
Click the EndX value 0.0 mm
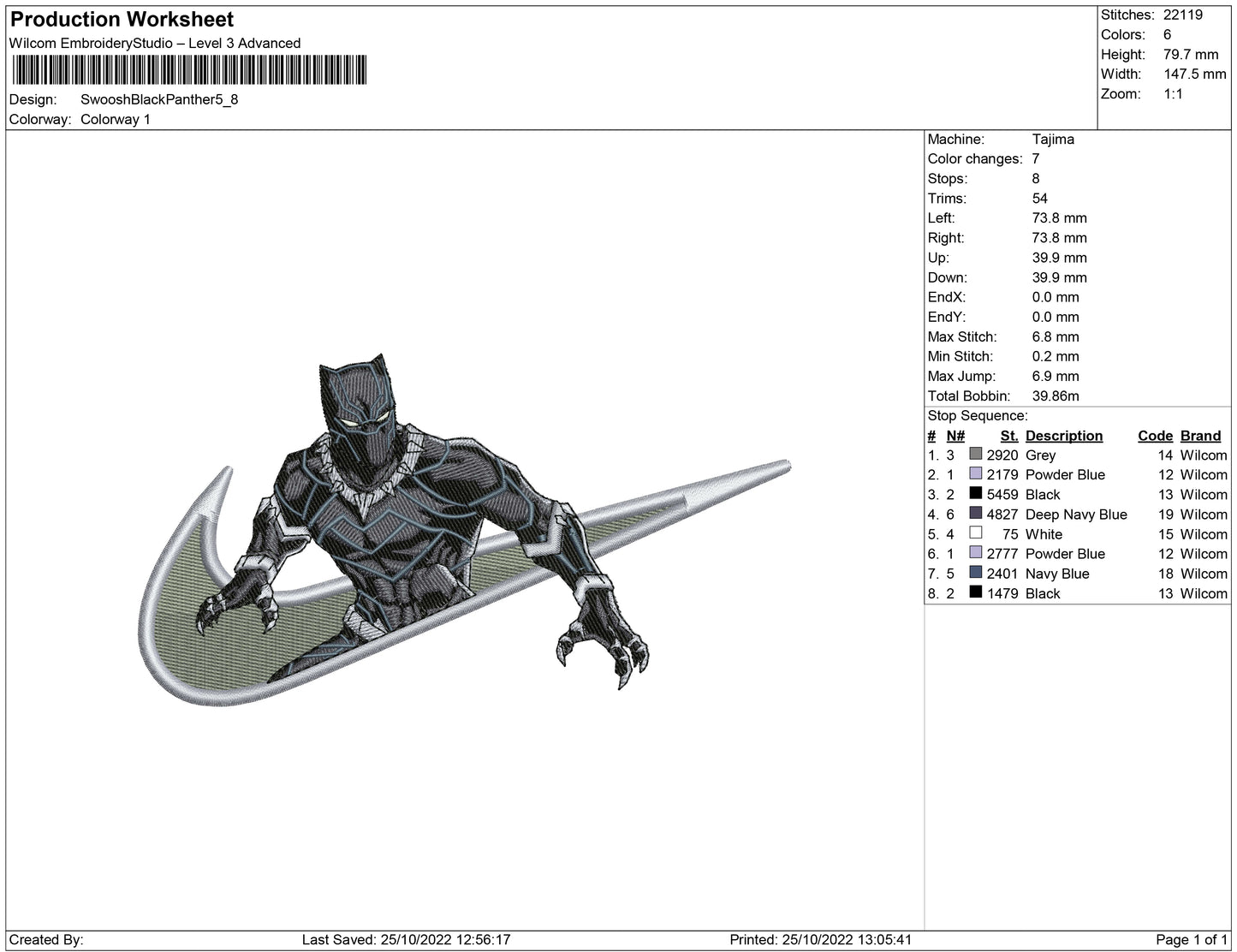point(1056,296)
